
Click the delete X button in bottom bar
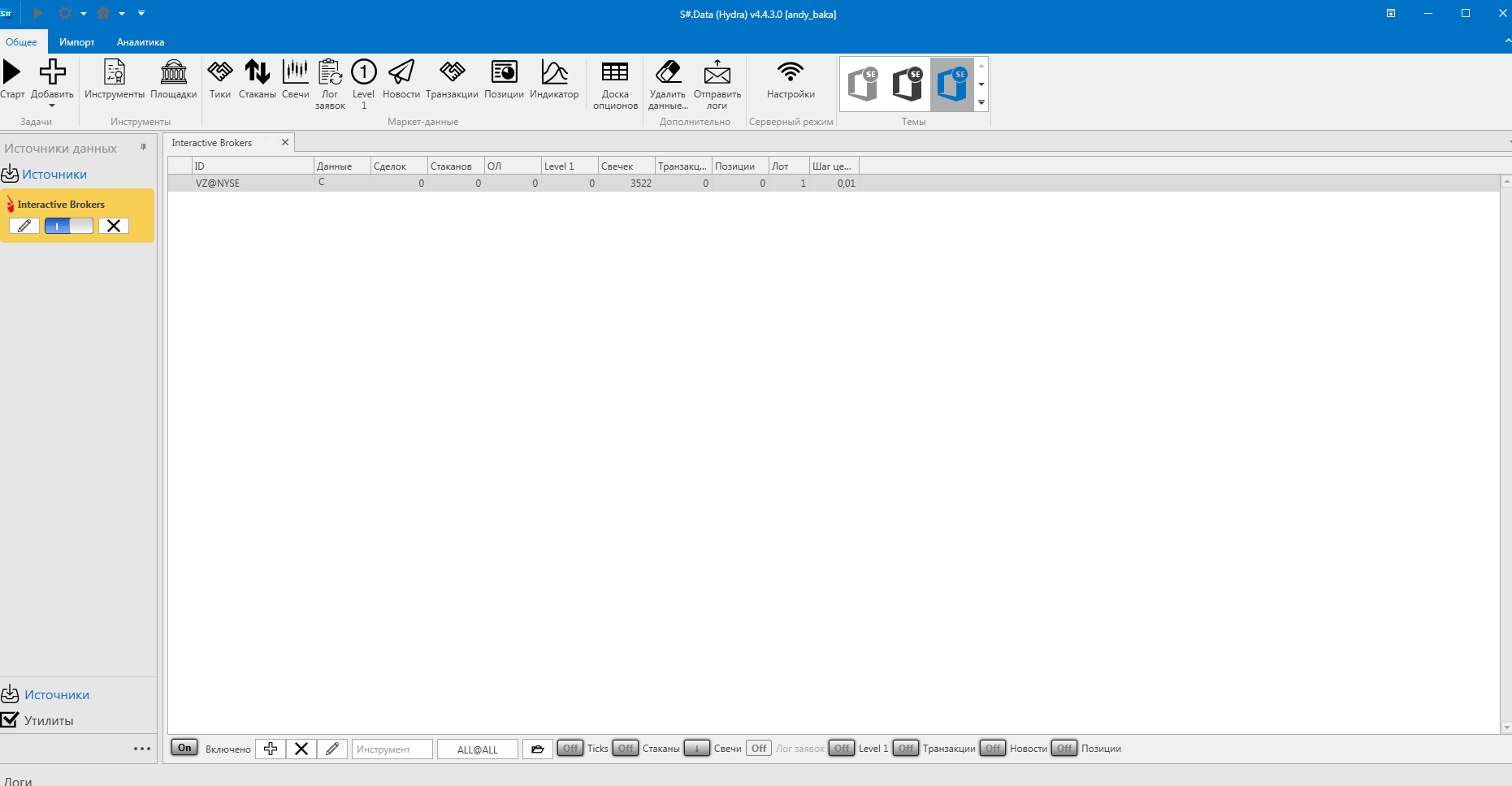coord(301,749)
